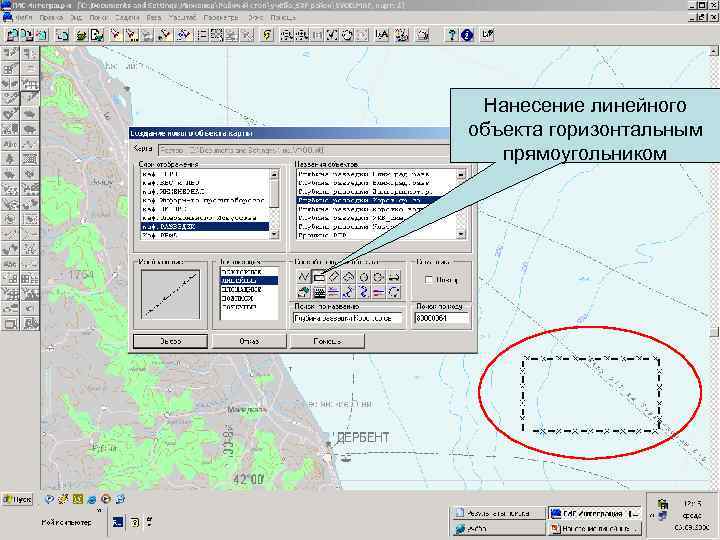Click the Abc text tool in left panel
This screenshot has height=540, width=720.
point(10,144)
